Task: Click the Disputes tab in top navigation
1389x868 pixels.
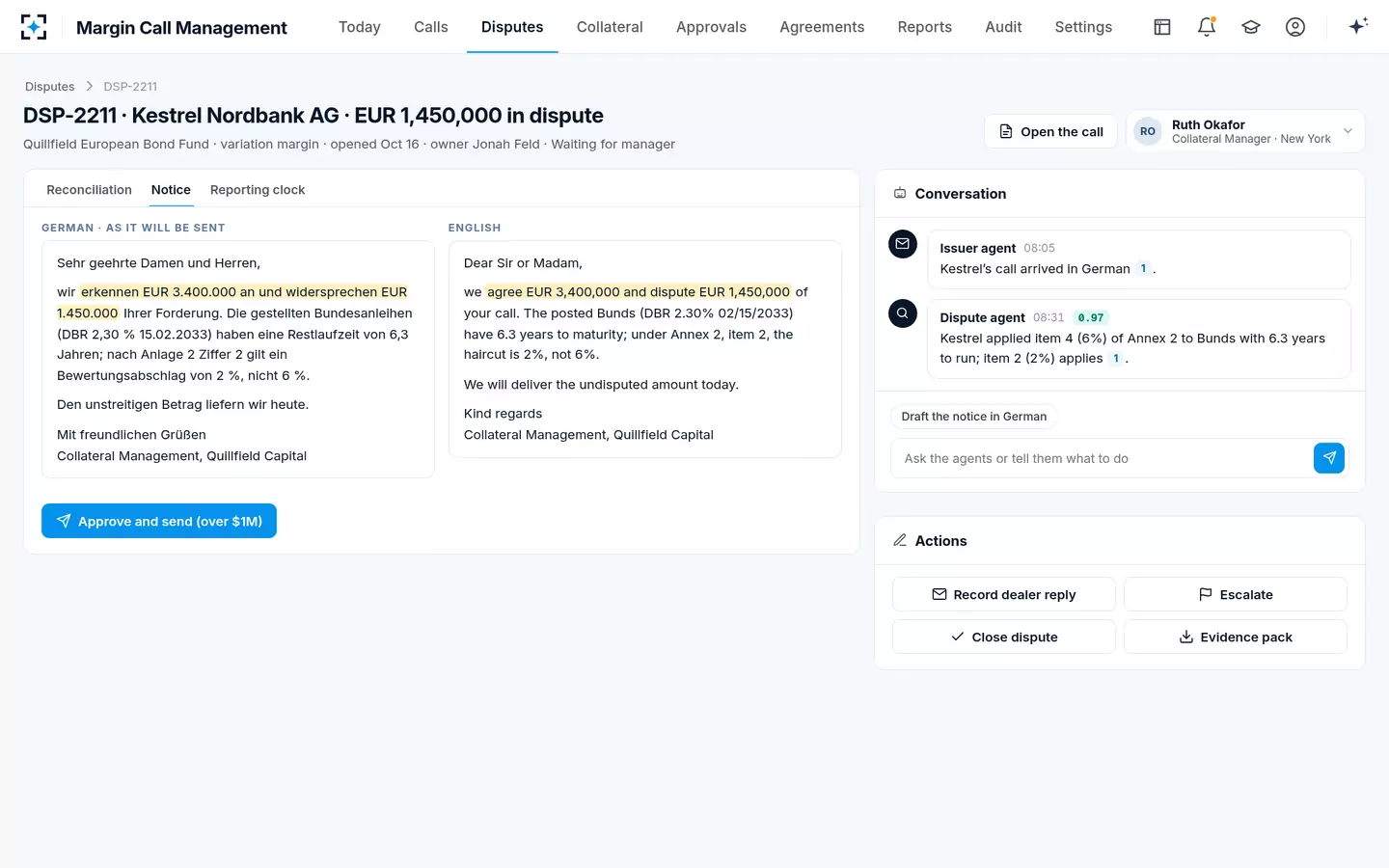Action: pyautogui.click(x=512, y=27)
